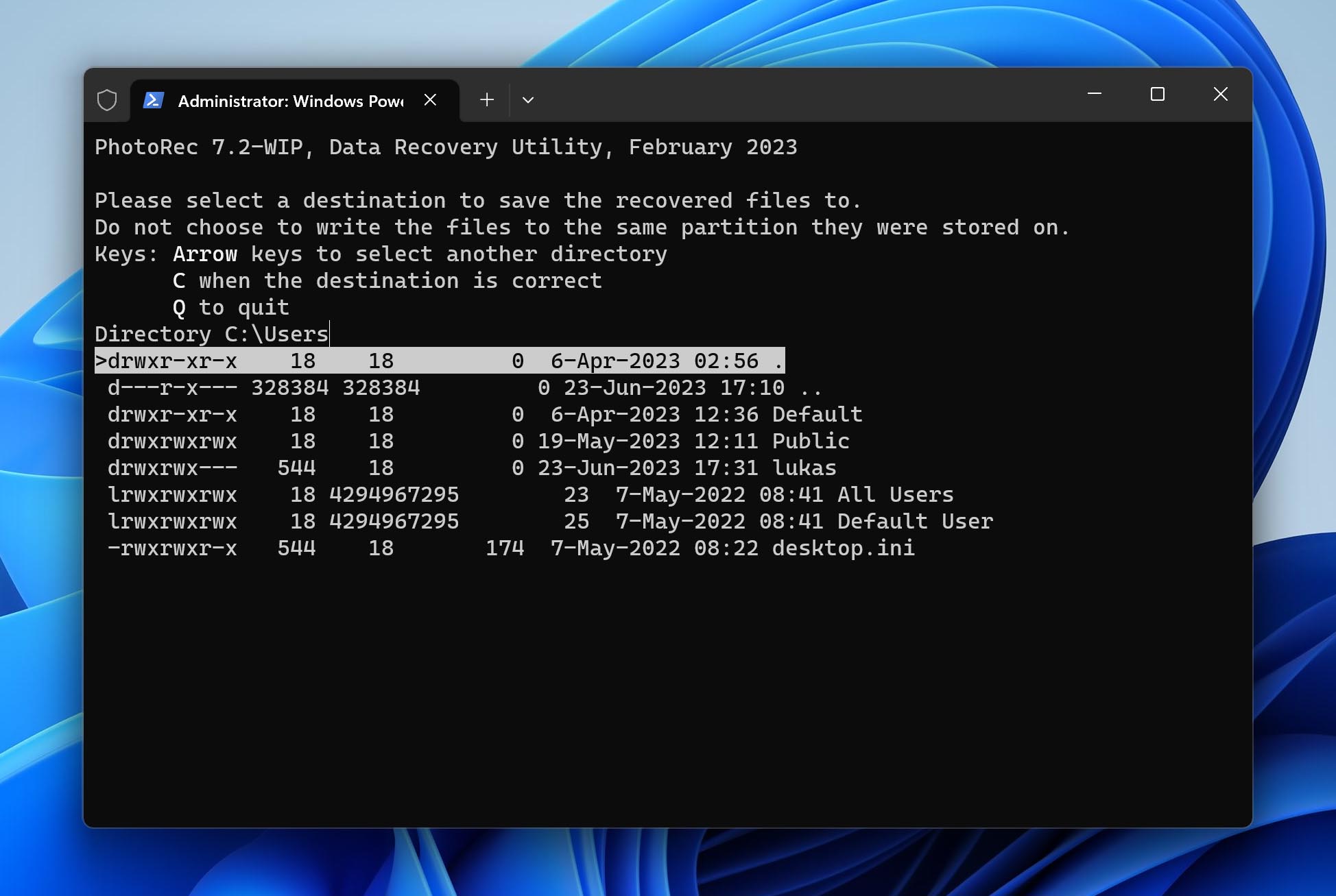Close the terminal window
The width and height of the screenshot is (1336, 896).
point(1221,94)
